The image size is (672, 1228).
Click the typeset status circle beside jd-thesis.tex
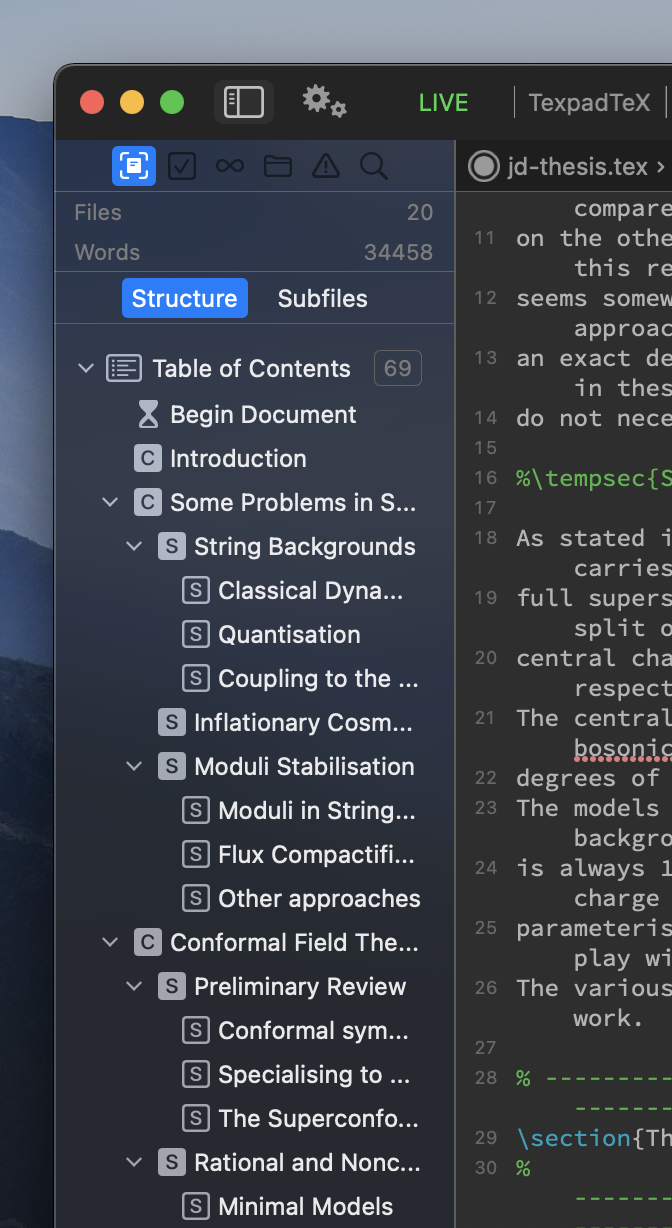484,167
